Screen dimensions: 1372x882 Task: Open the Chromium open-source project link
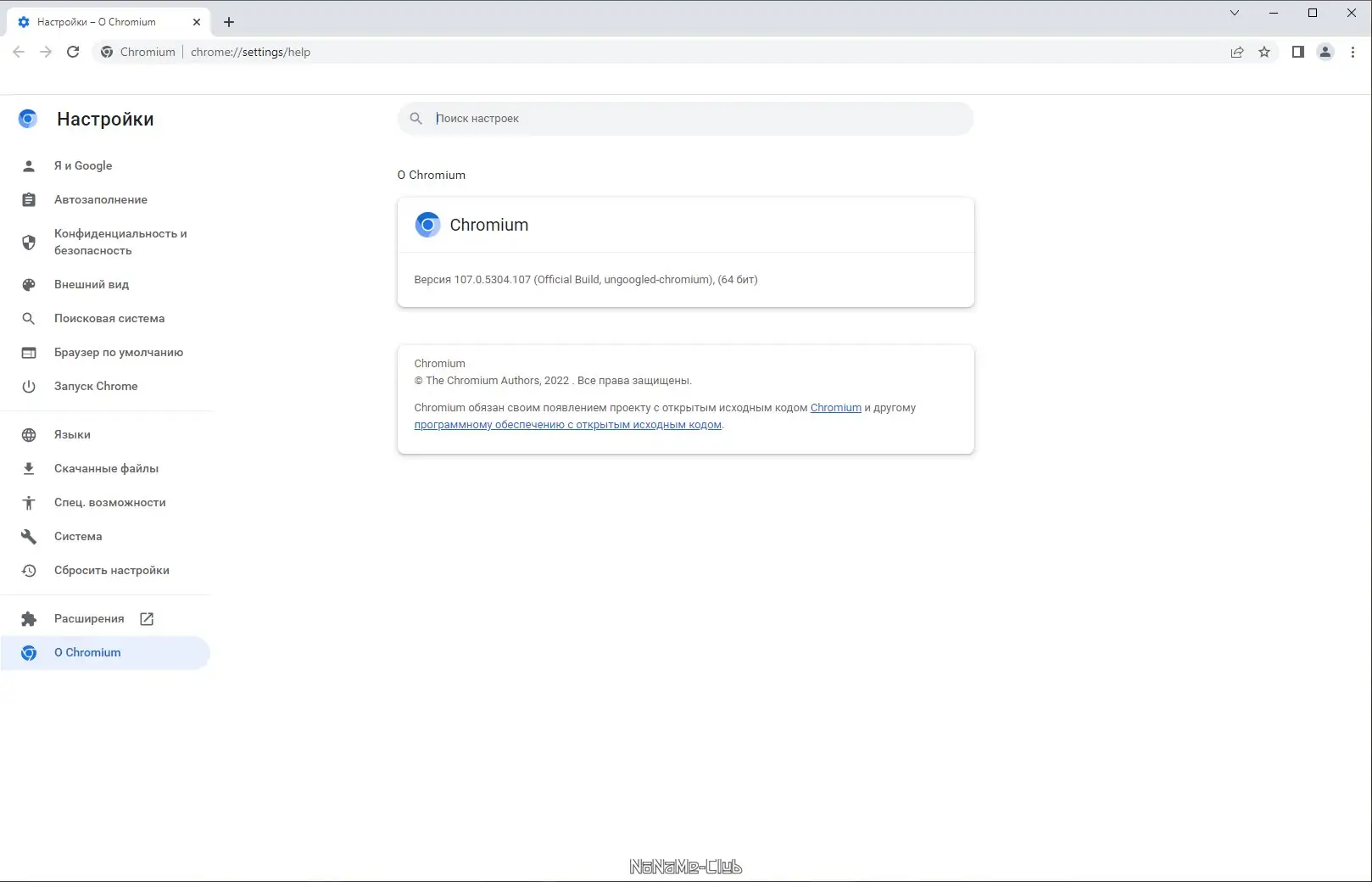[835, 407]
